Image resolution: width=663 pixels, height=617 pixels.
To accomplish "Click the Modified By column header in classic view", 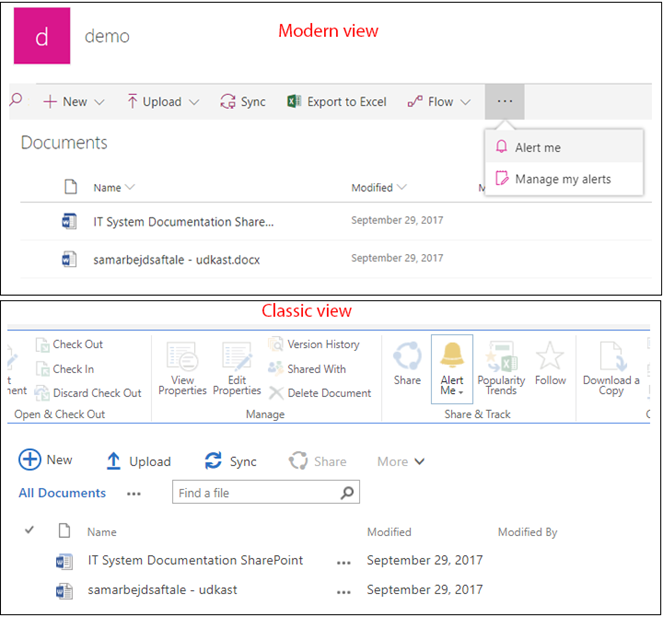I will [527, 532].
